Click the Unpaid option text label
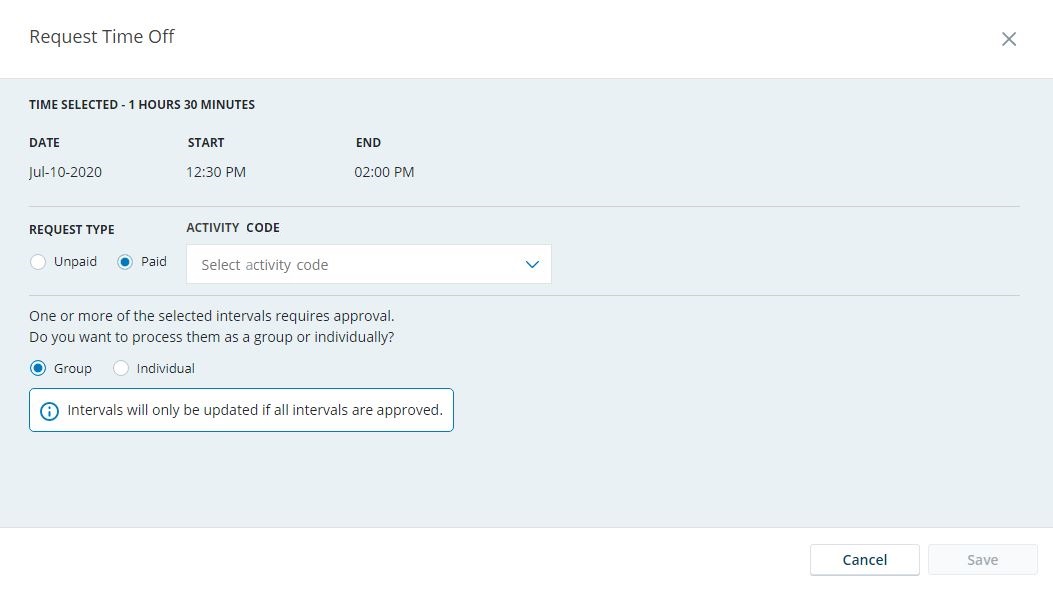Image resolution: width=1053 pixels, height=590 pixels. 75,262
